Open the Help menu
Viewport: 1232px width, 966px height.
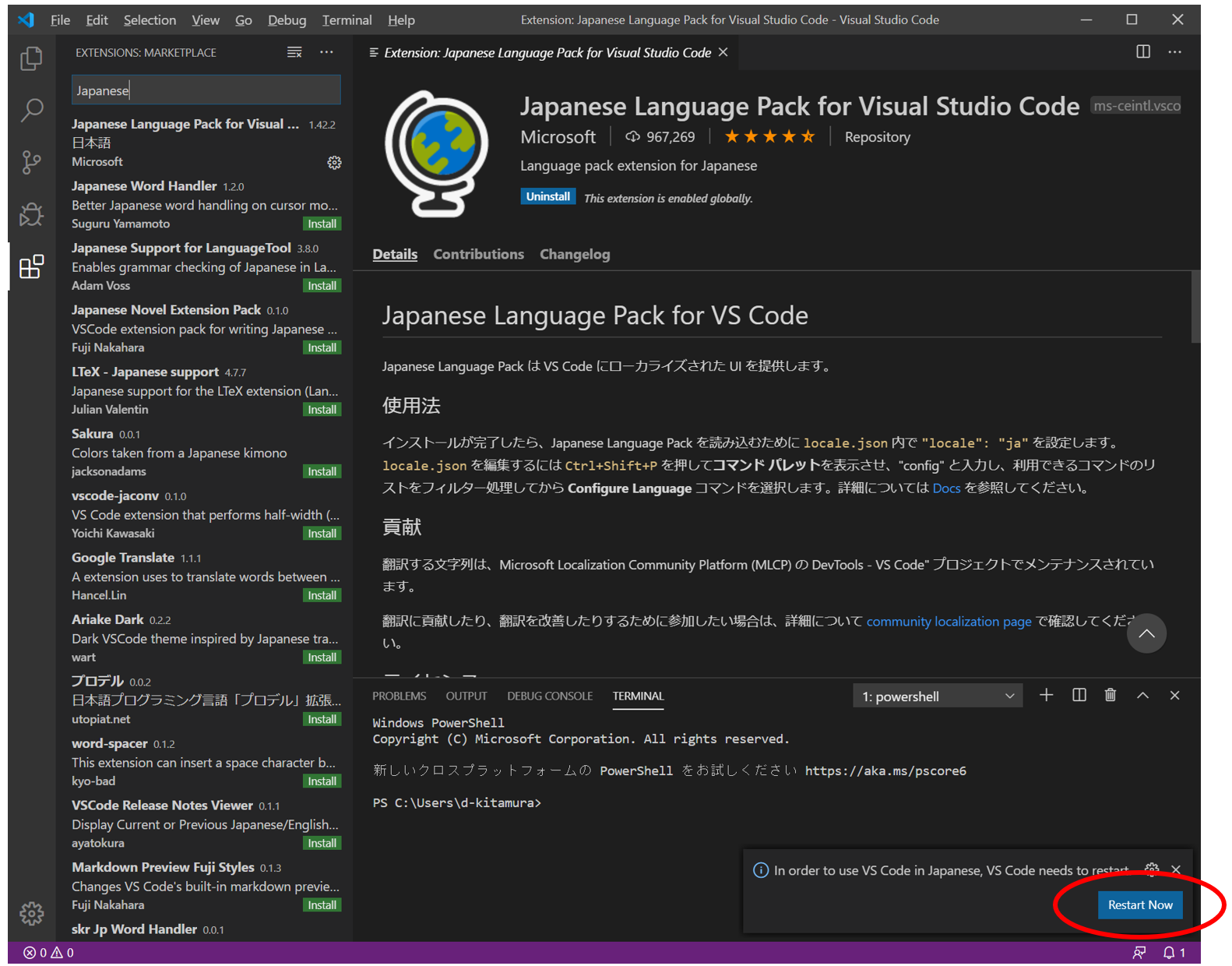(401, 19)
